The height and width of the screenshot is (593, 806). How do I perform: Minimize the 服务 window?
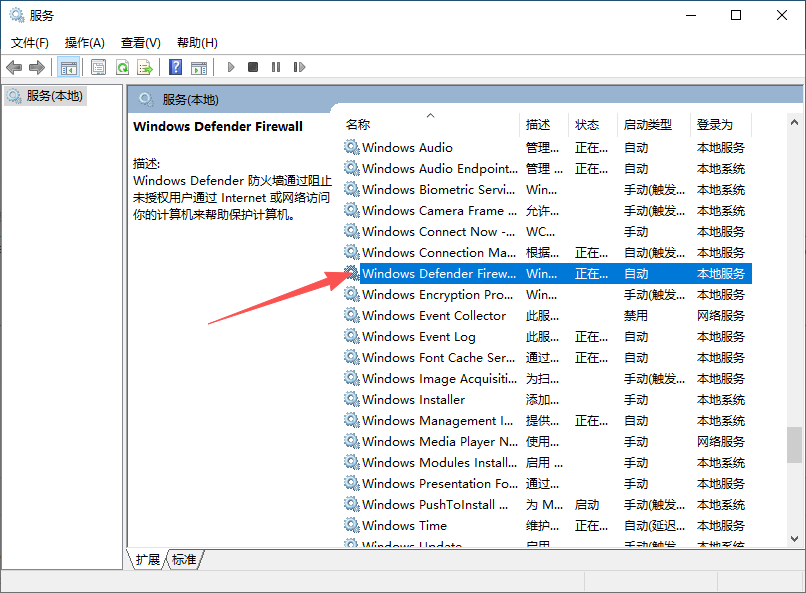(691, 15)
